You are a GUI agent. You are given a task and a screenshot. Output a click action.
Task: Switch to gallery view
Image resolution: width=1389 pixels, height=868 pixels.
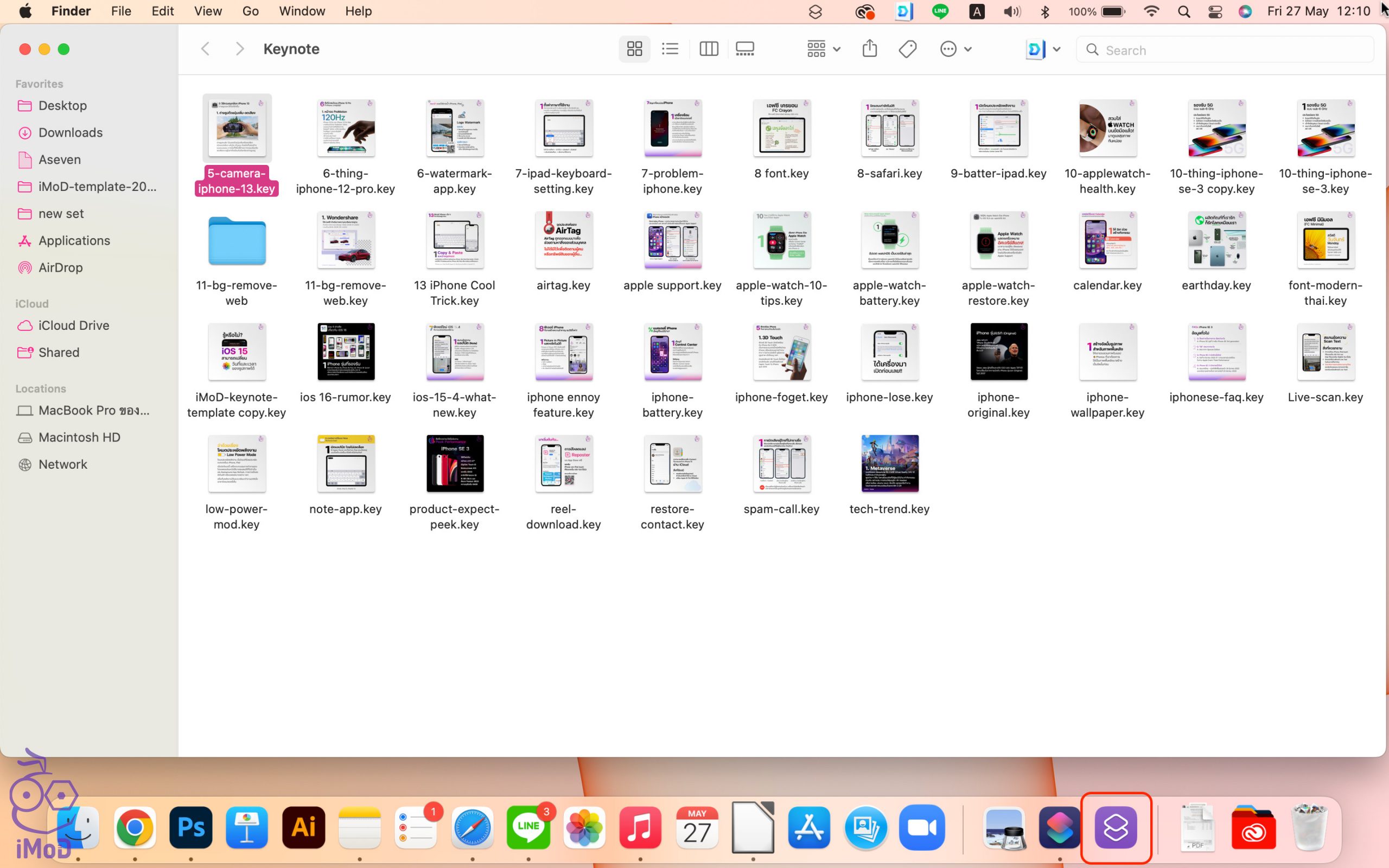[745, 49]
